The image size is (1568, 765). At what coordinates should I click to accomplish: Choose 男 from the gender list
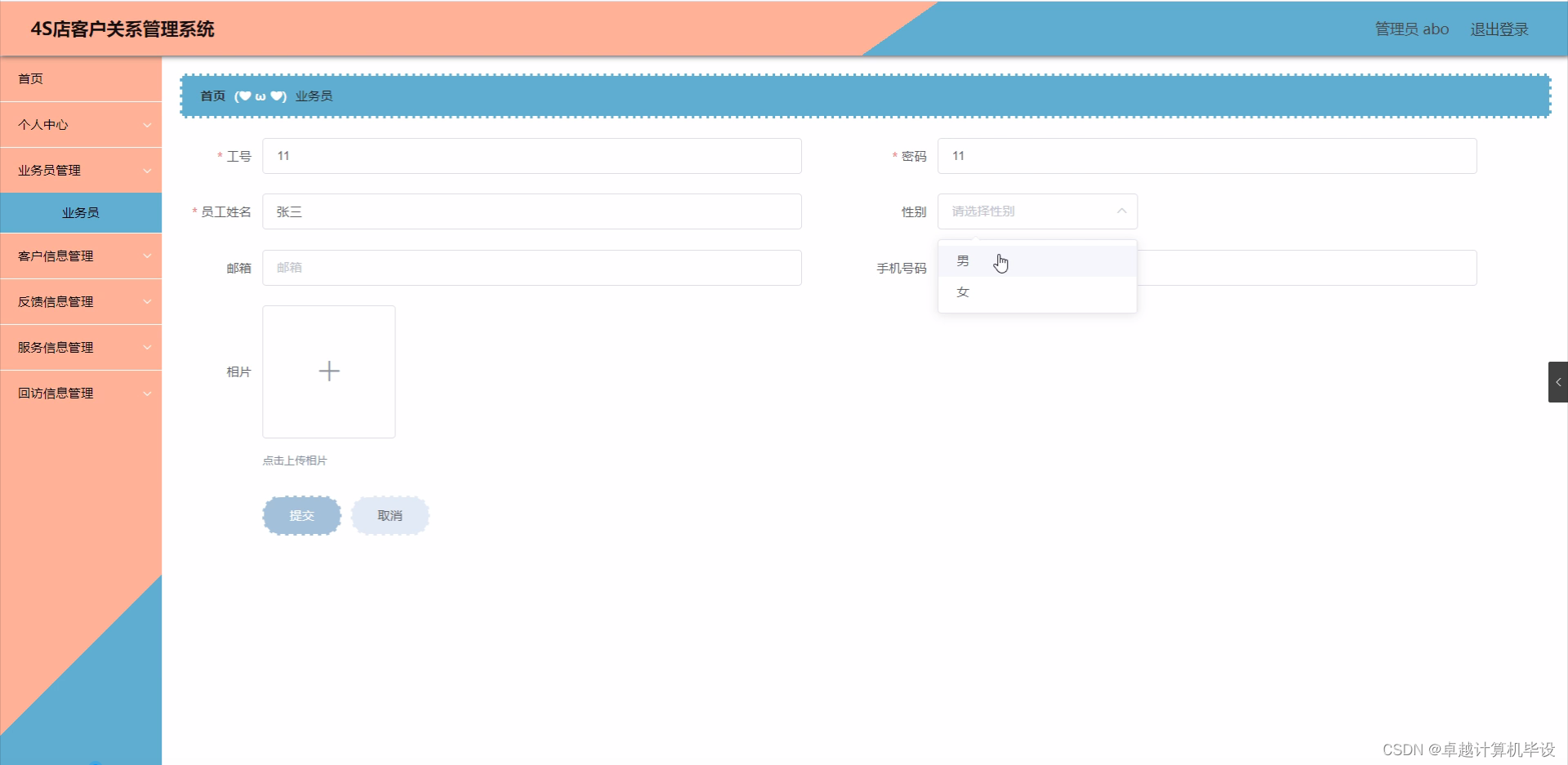click(1037, 261)
